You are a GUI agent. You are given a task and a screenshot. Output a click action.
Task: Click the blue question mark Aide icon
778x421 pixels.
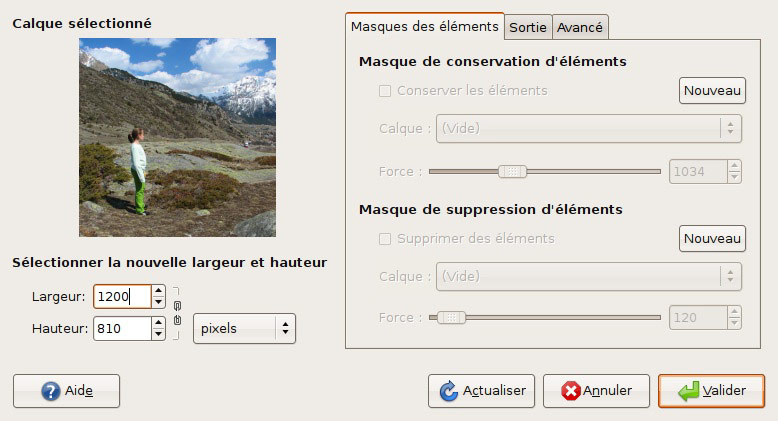[51, 391]
